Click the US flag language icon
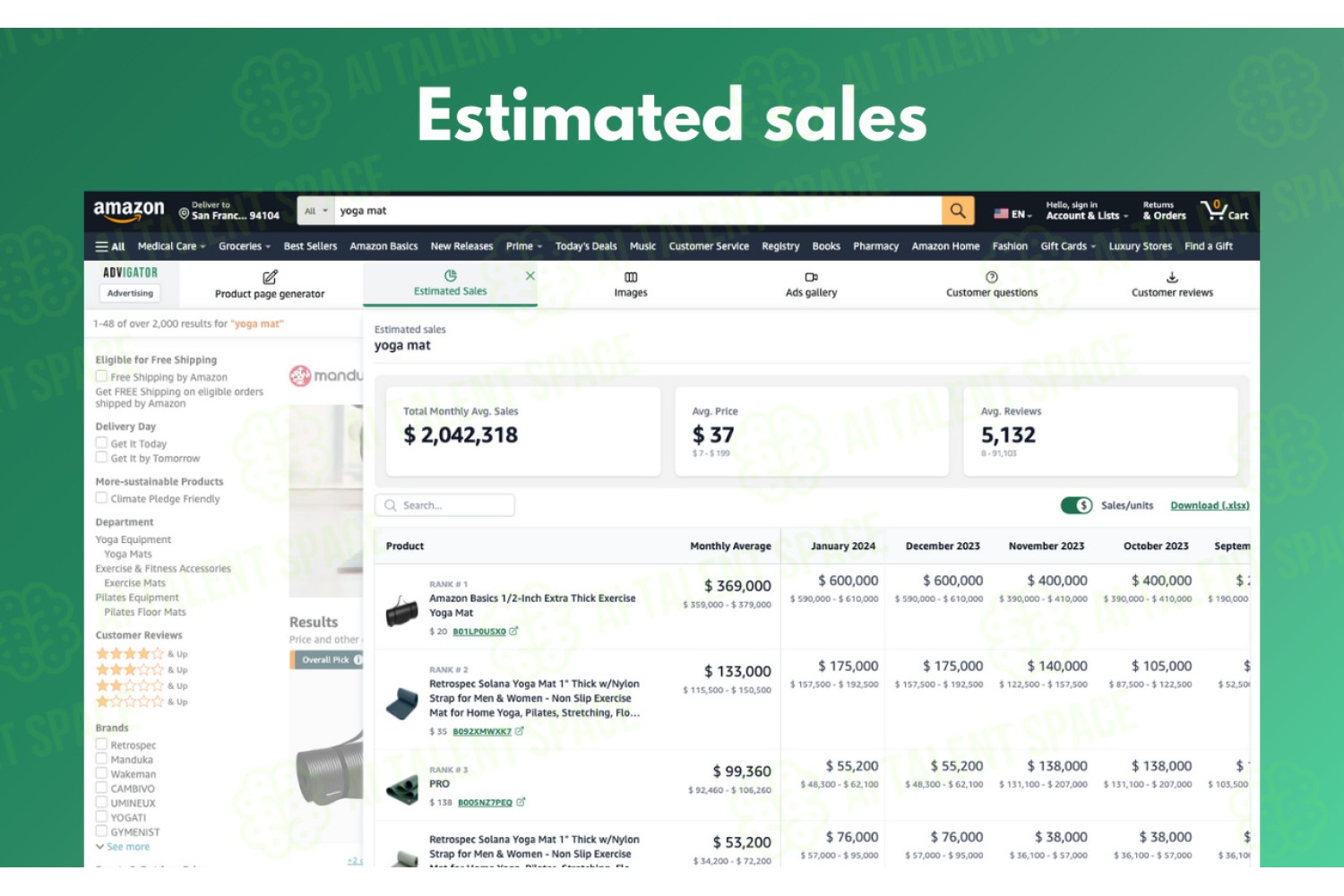Viewport: 1344px width, 896px height. (x=1001, y=214)
